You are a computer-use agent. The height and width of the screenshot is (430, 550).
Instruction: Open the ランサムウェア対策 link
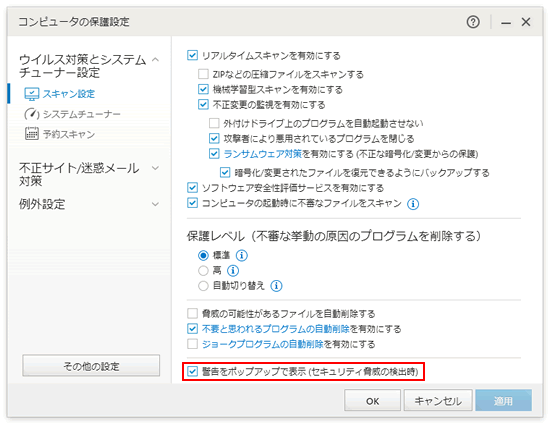coord(263,154)
